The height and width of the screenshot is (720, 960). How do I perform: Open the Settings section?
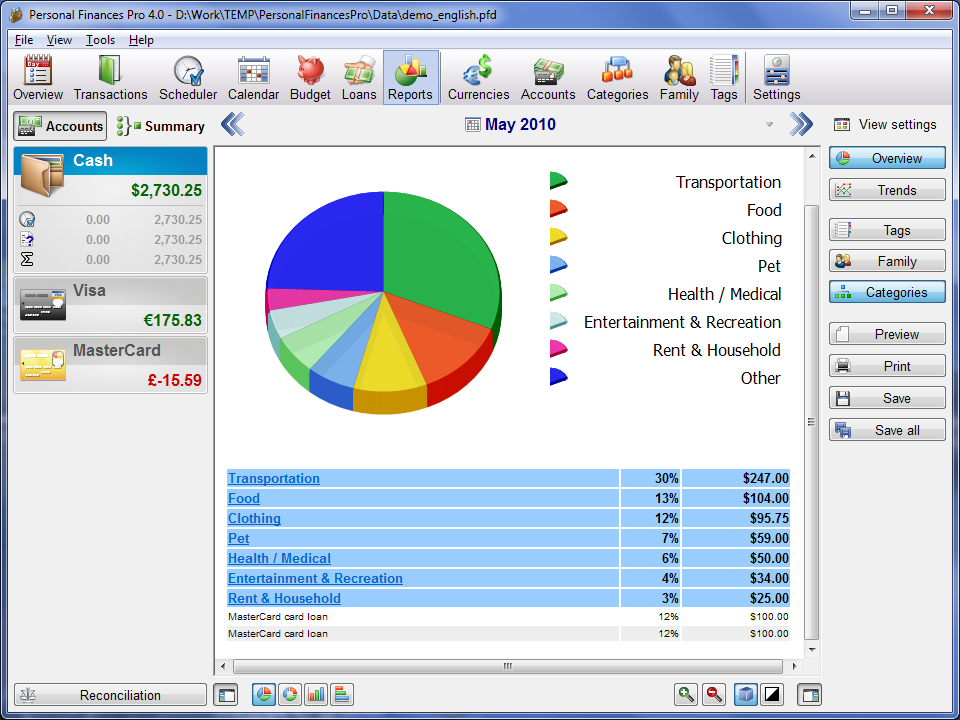coord(776,78)
